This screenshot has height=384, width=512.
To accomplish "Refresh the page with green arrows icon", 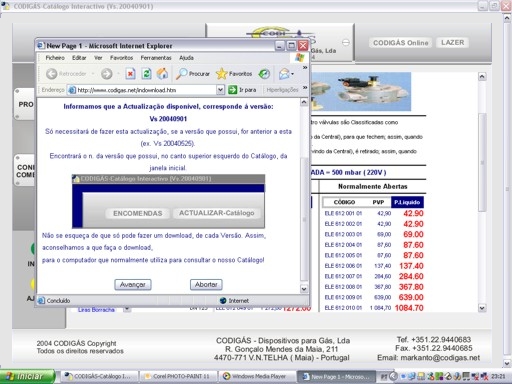I will tap(146, 74).
